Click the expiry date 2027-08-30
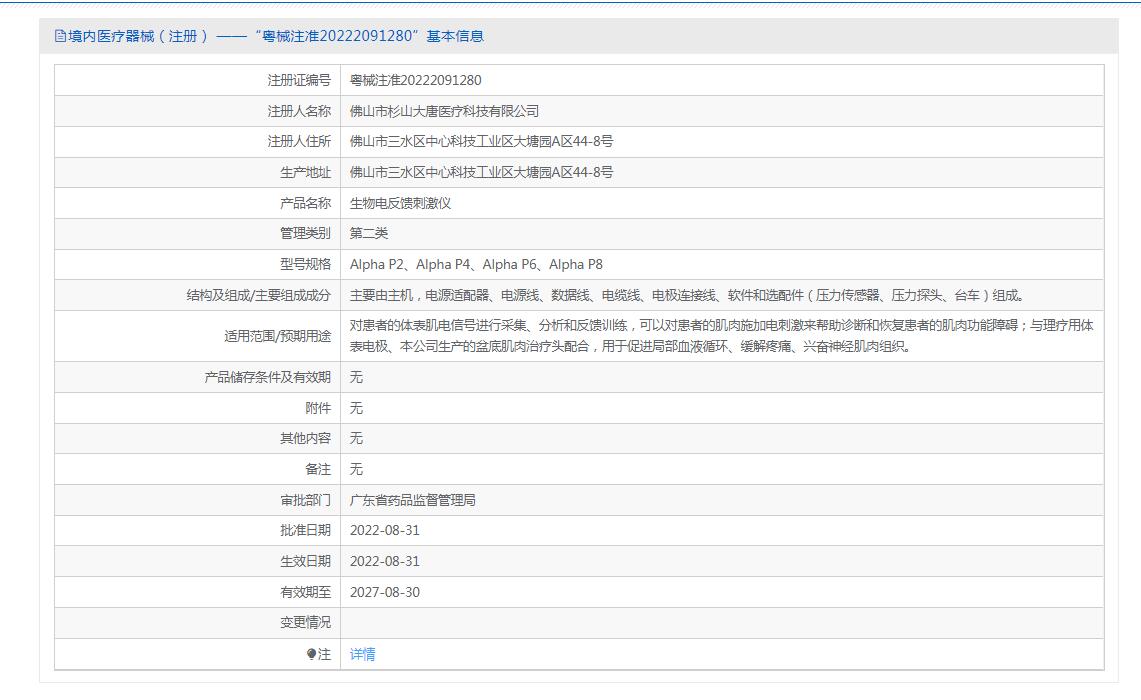Viewport: 1141px width, 700px height. (385, 592)
